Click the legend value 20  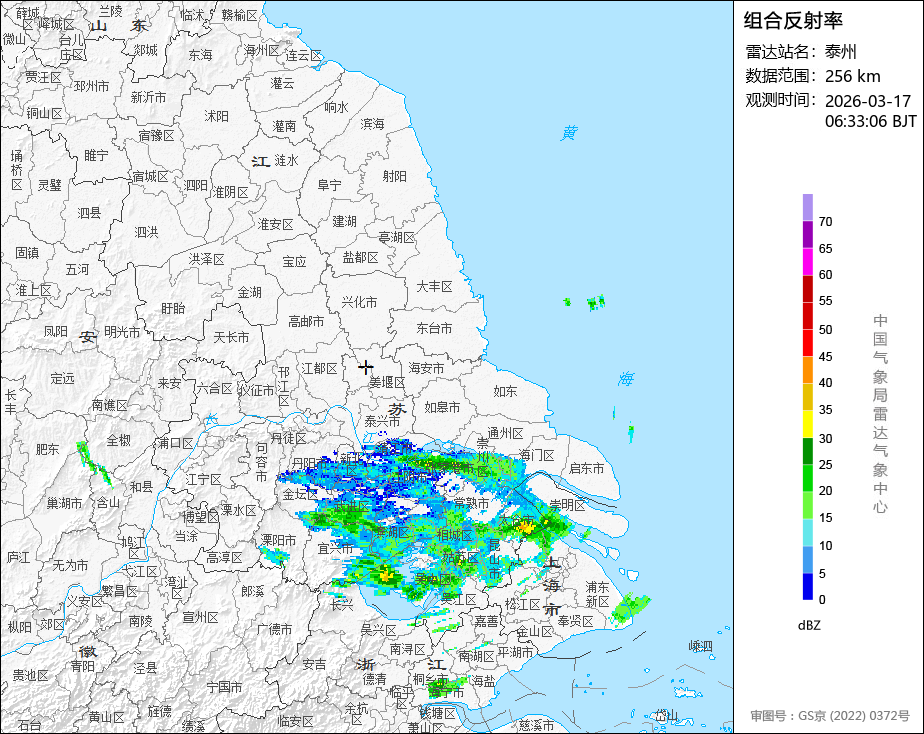(x=825, y=491)
